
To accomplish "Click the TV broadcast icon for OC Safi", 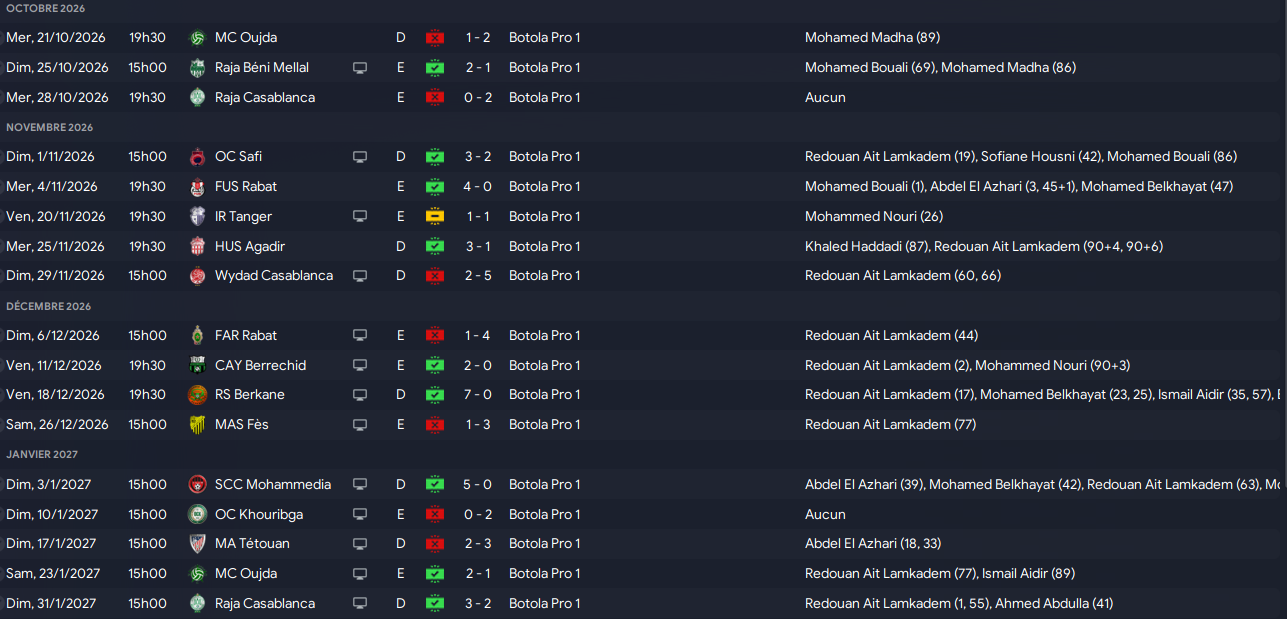I will [360, 157].
